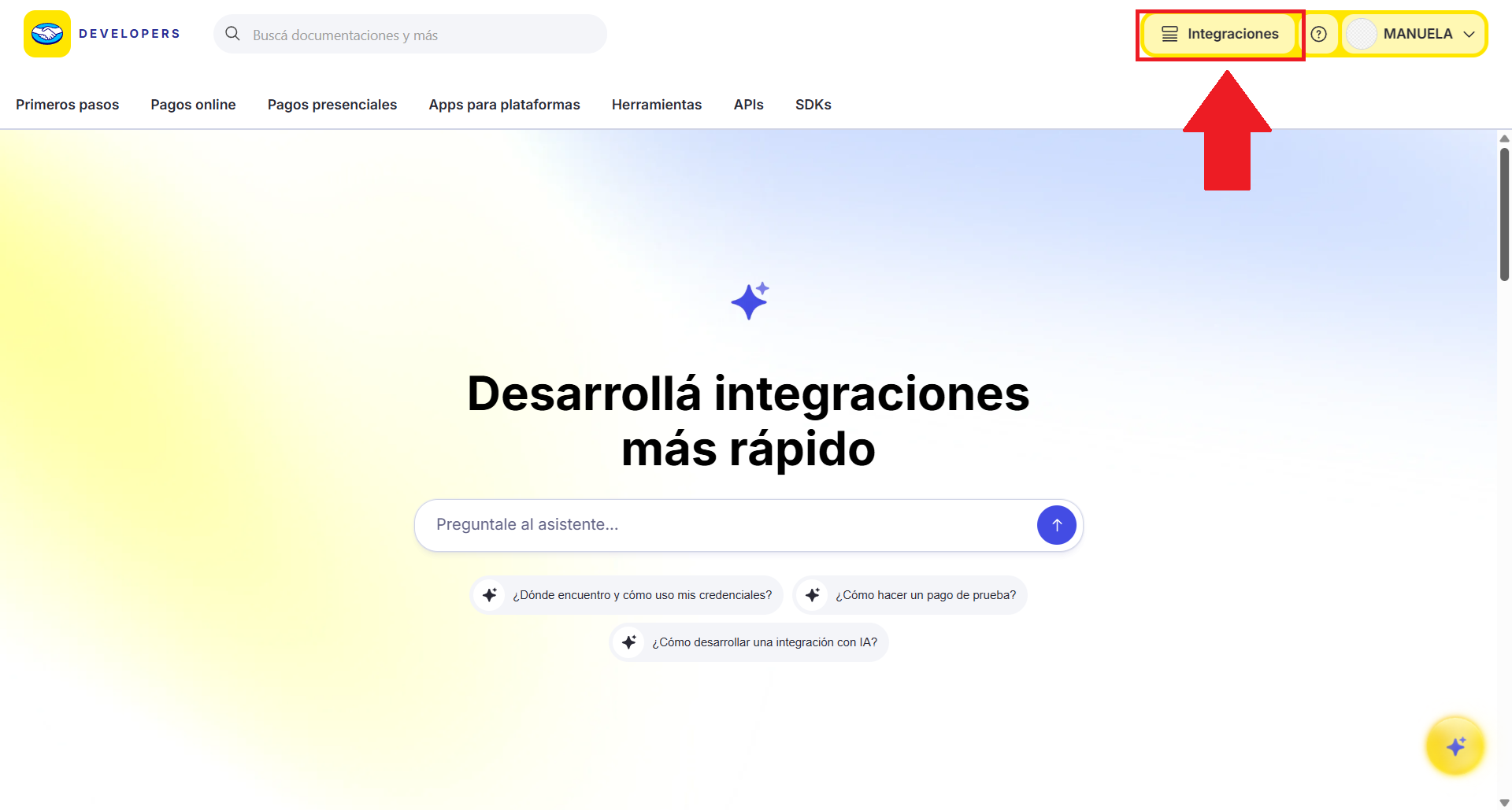Open the help question mark icon
This screenshot has width=1512, height=810.
pos(1319,34)
